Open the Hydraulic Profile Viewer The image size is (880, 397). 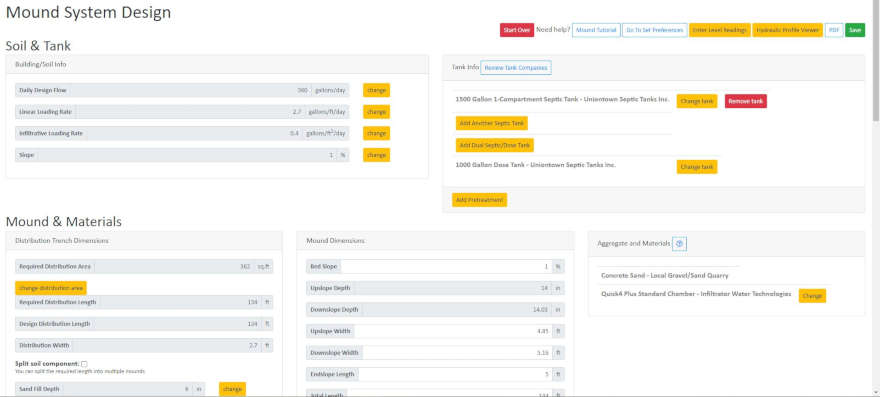[x=787, y=30]
